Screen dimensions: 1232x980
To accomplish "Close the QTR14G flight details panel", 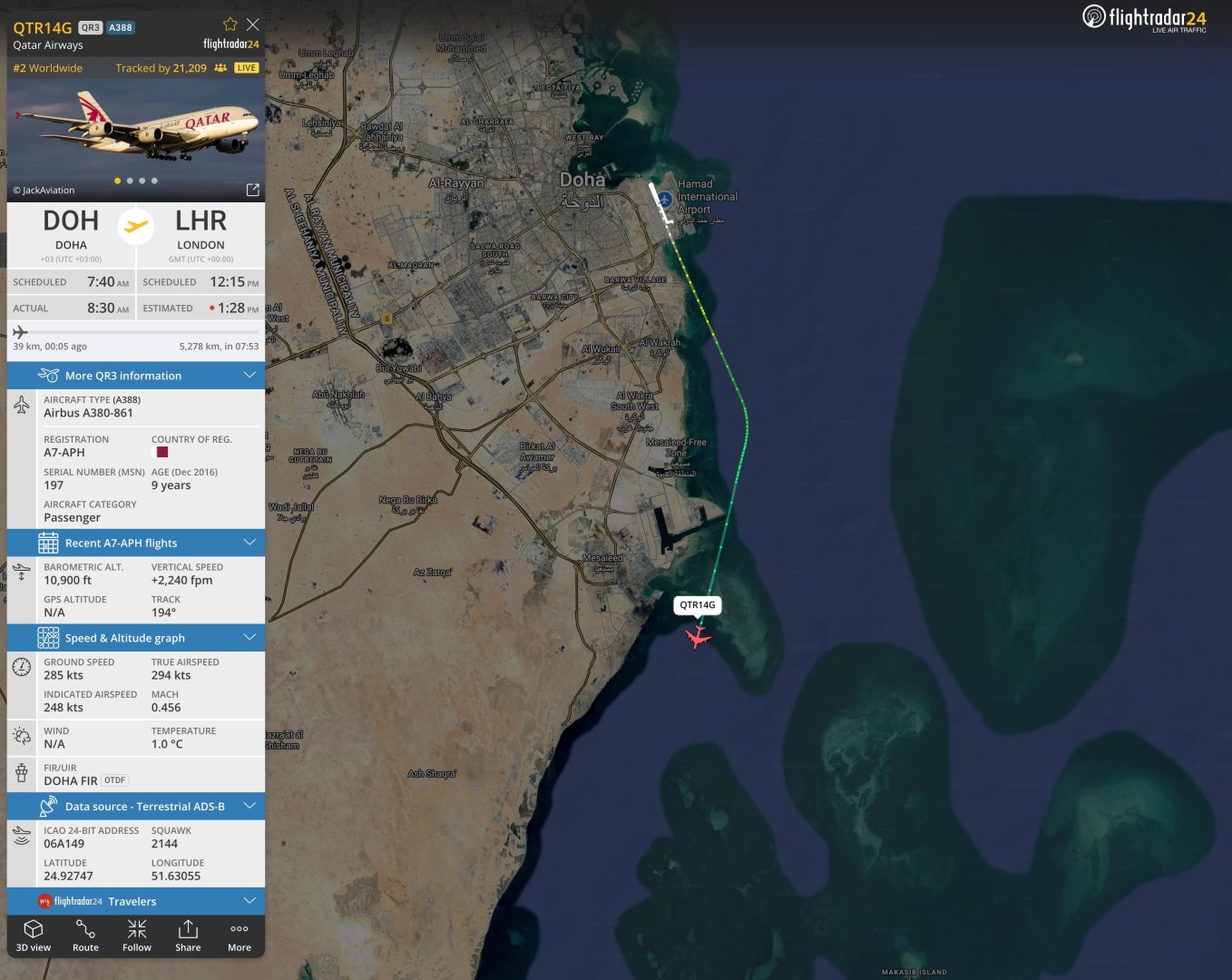I will pos(253,24).
